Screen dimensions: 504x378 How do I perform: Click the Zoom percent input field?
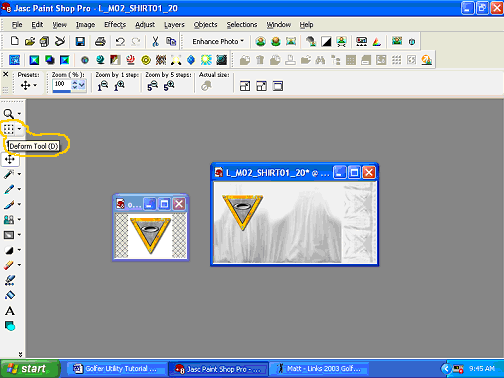pos(61,84)
